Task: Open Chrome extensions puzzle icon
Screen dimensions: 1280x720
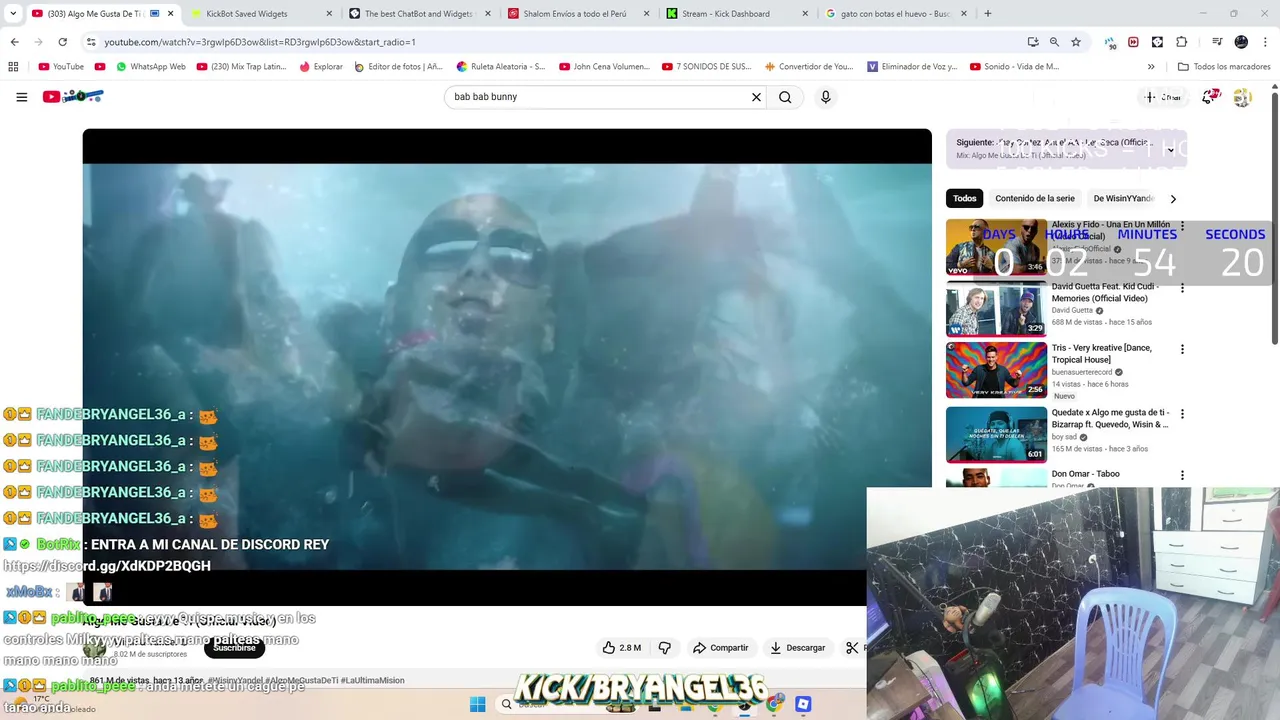Action: point(1181,42)
